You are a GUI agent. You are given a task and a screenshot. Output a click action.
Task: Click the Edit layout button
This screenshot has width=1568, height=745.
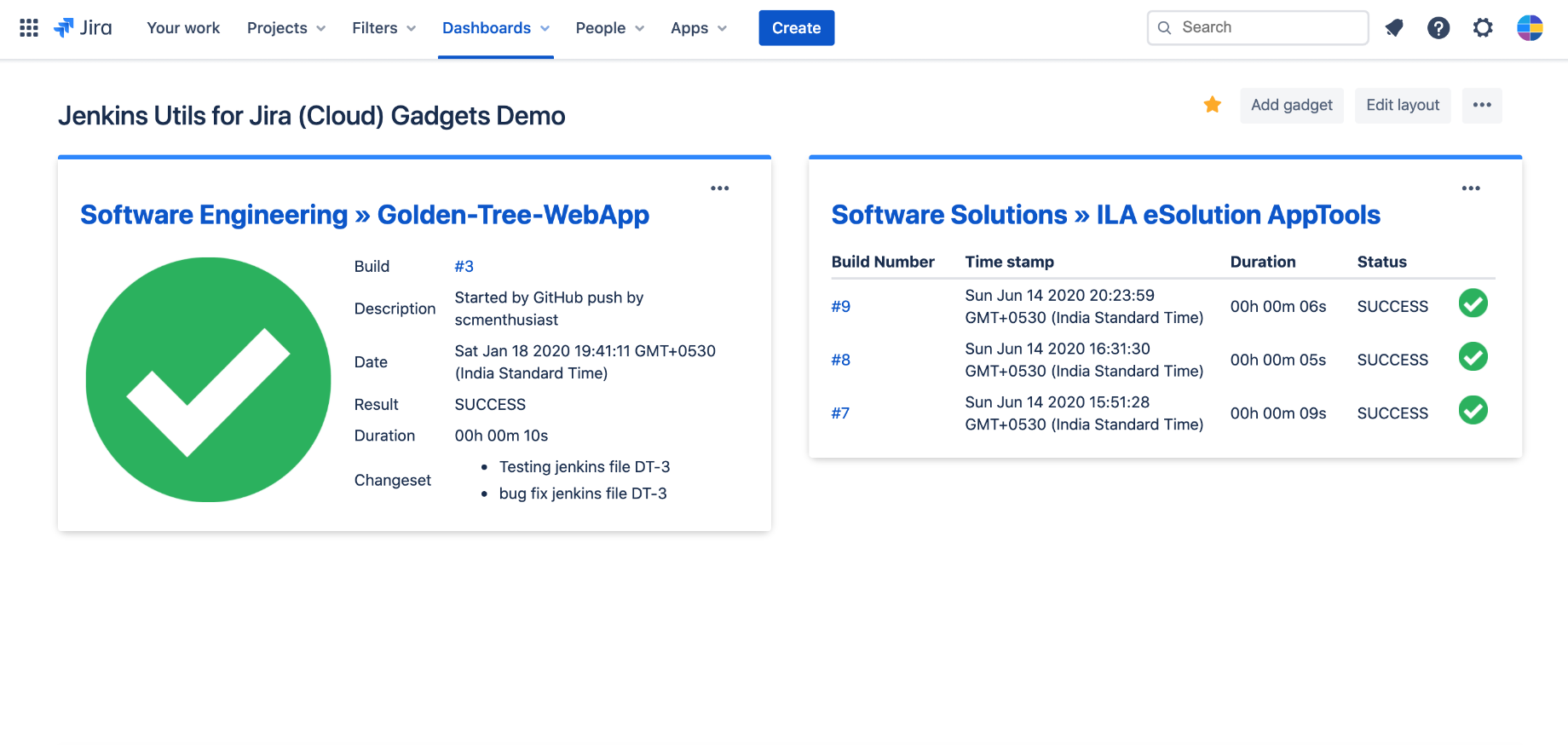click(1403, 105)
